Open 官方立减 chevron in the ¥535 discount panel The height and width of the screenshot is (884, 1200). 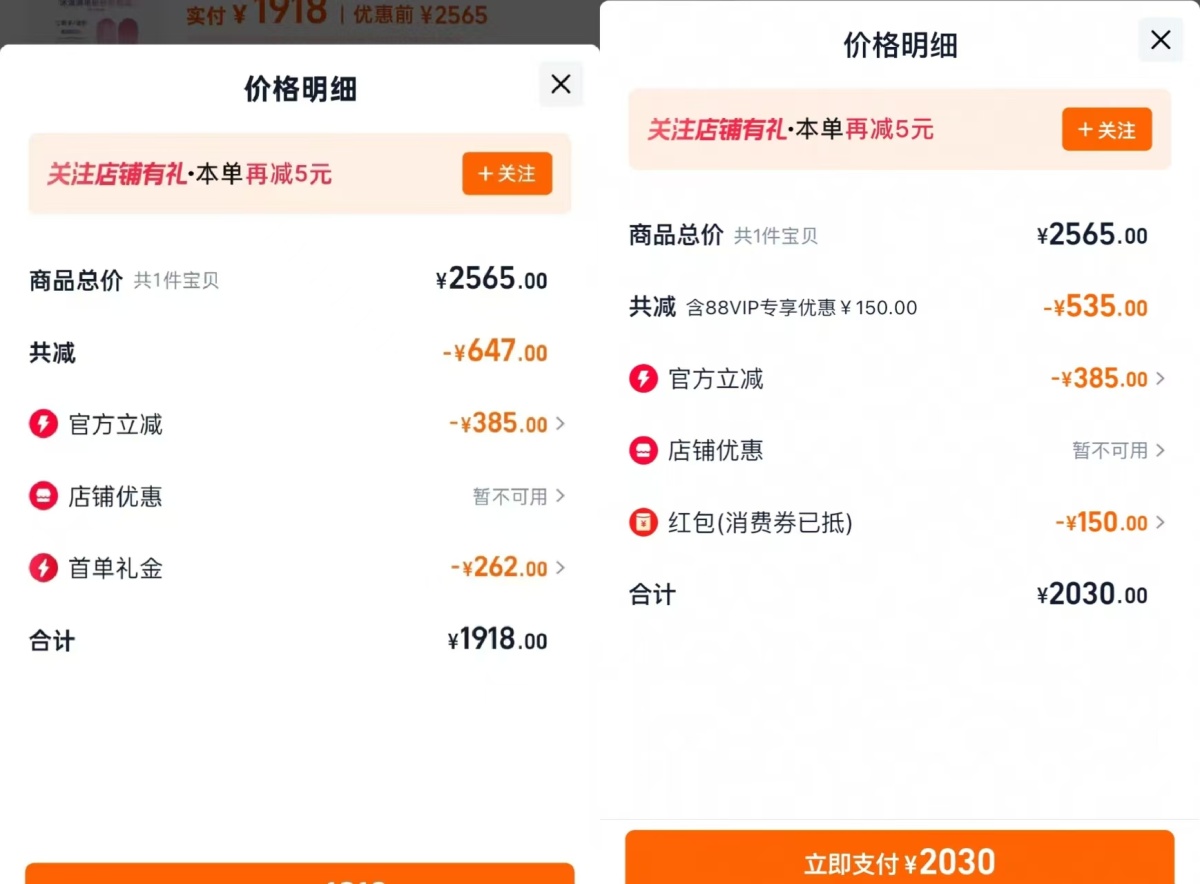1160,379
